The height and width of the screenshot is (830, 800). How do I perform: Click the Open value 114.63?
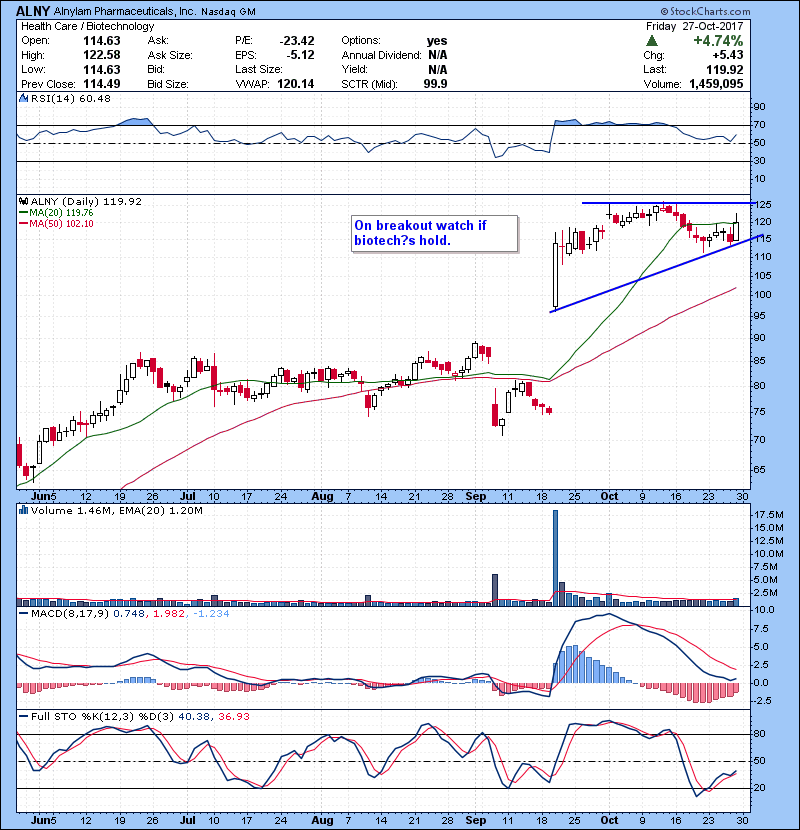click(102, 41)
